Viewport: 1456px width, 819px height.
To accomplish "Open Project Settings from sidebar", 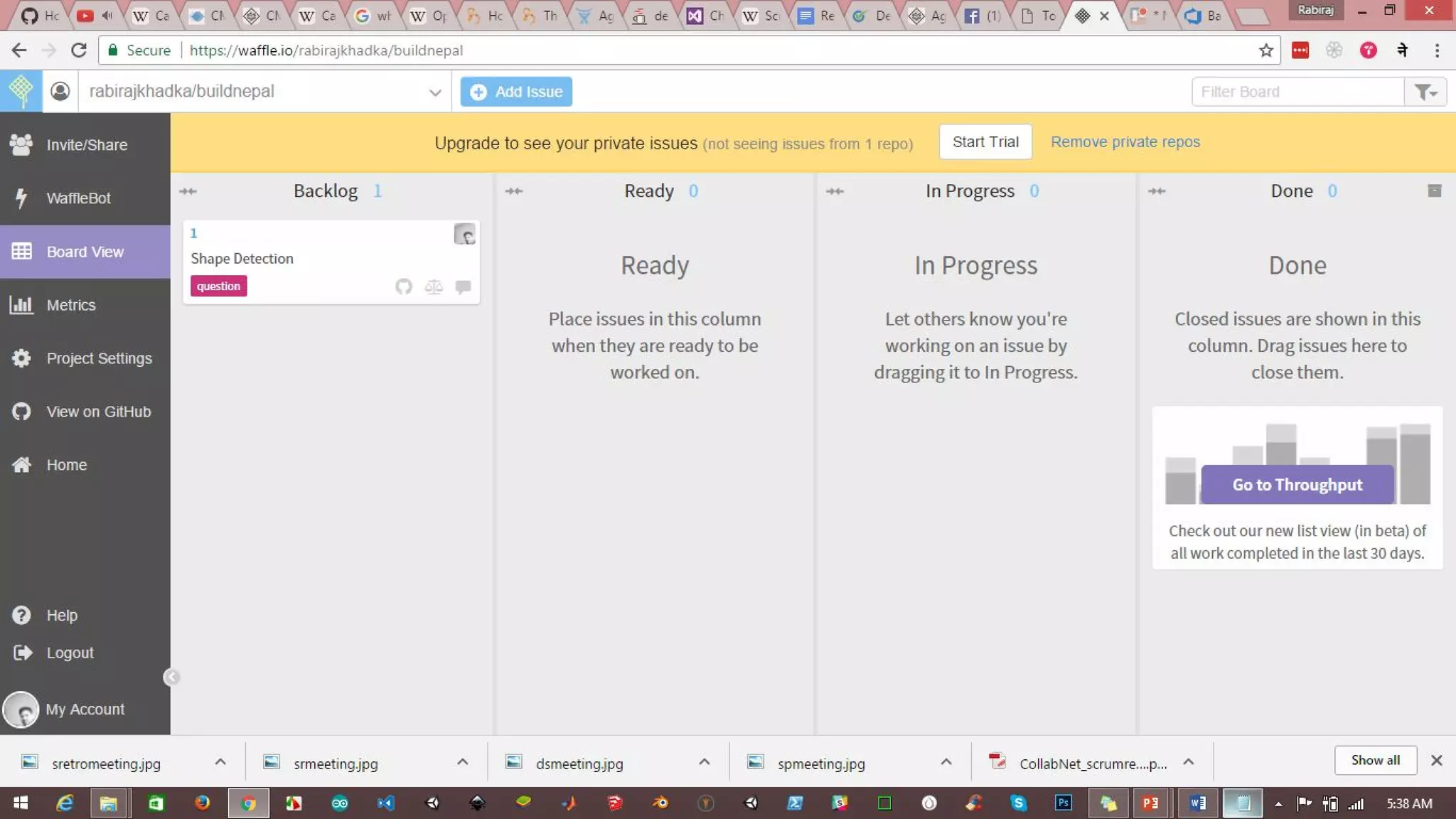I will (x=99, y=358).
